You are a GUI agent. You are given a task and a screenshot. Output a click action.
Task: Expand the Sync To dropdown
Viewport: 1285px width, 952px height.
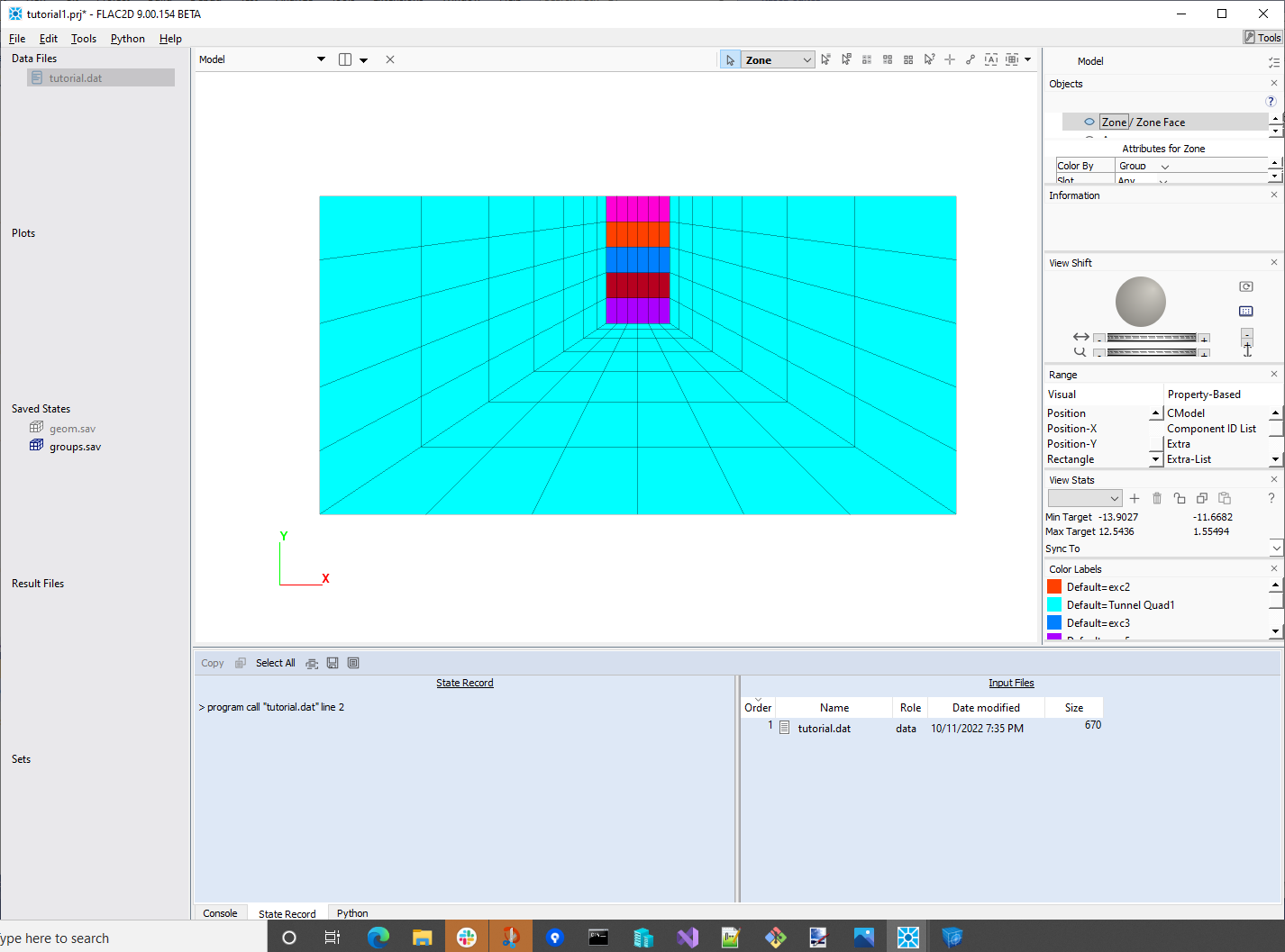(1276, 549)
